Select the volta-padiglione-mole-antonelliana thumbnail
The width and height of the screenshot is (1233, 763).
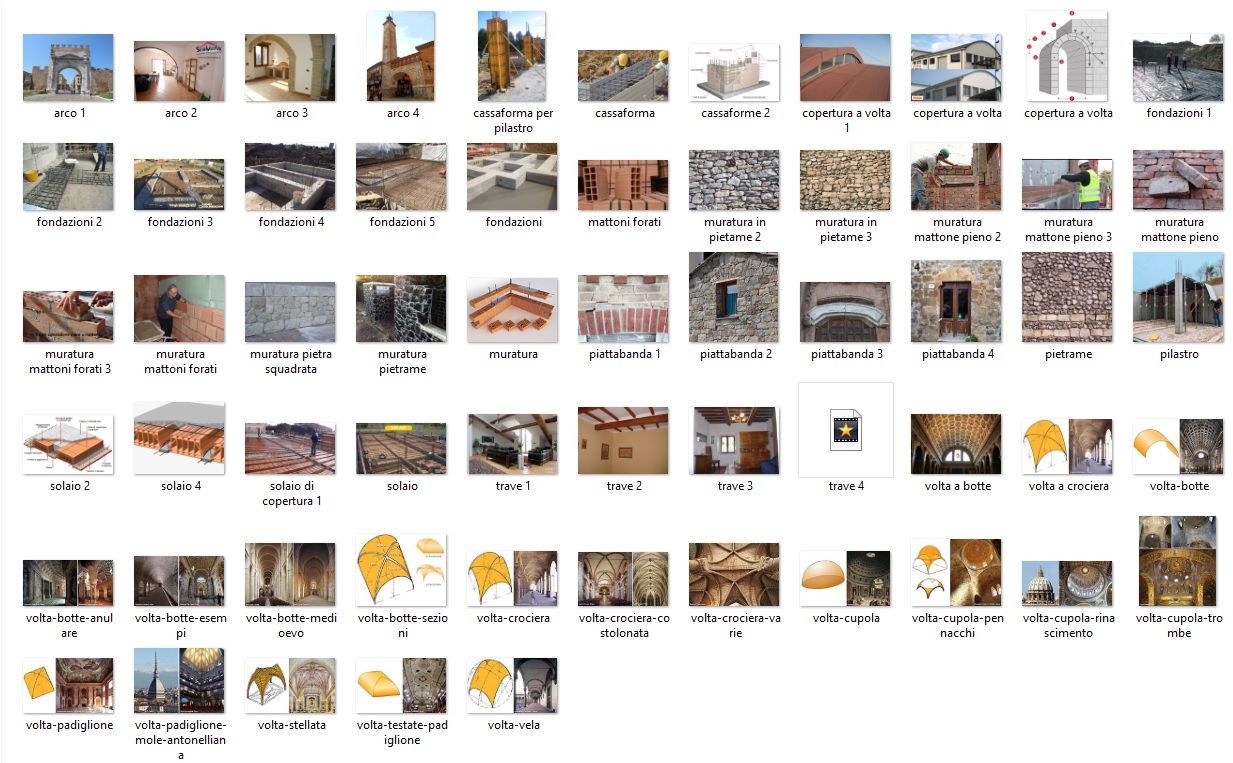179,681
